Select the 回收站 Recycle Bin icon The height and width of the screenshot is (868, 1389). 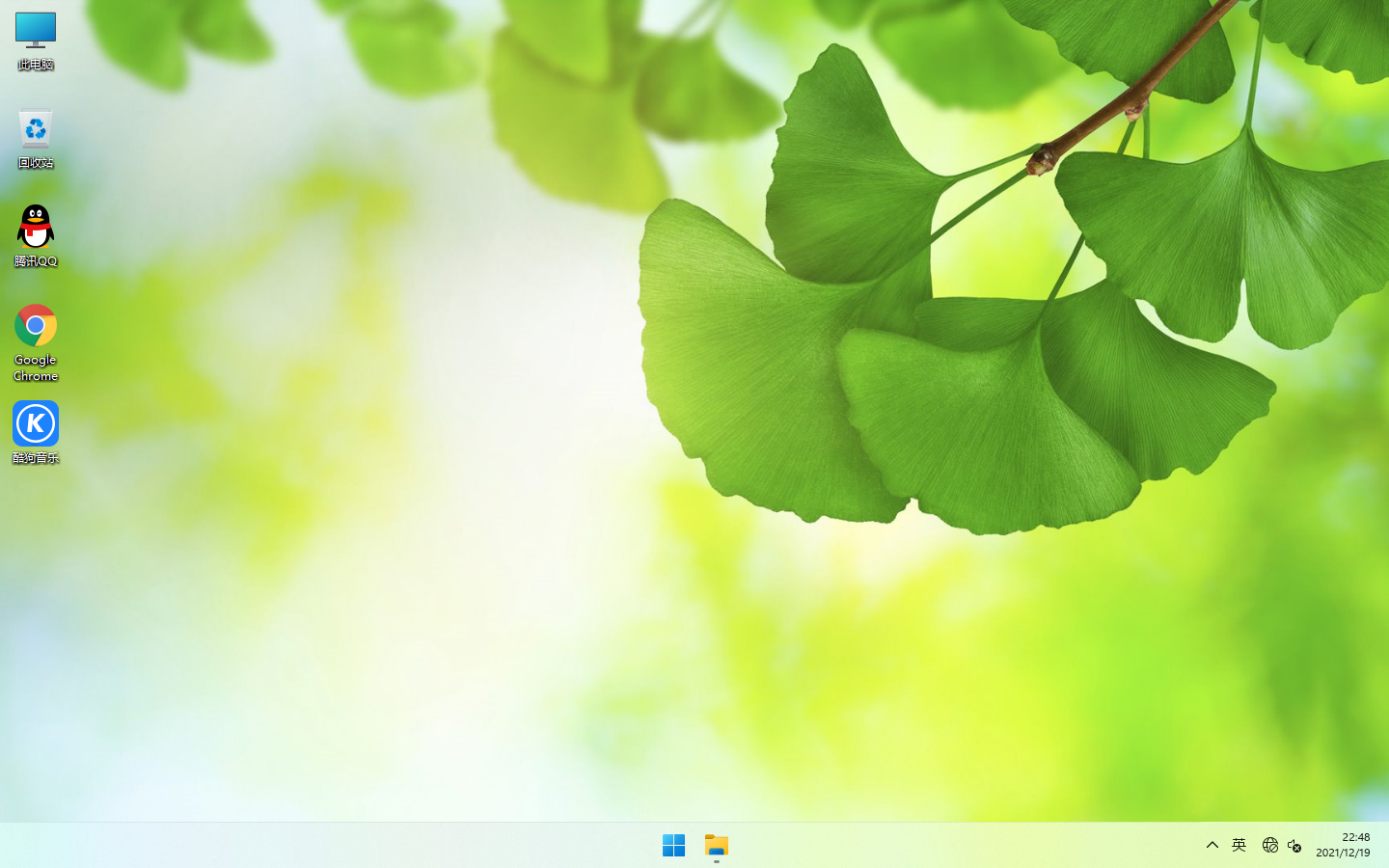tap(36, 129)
